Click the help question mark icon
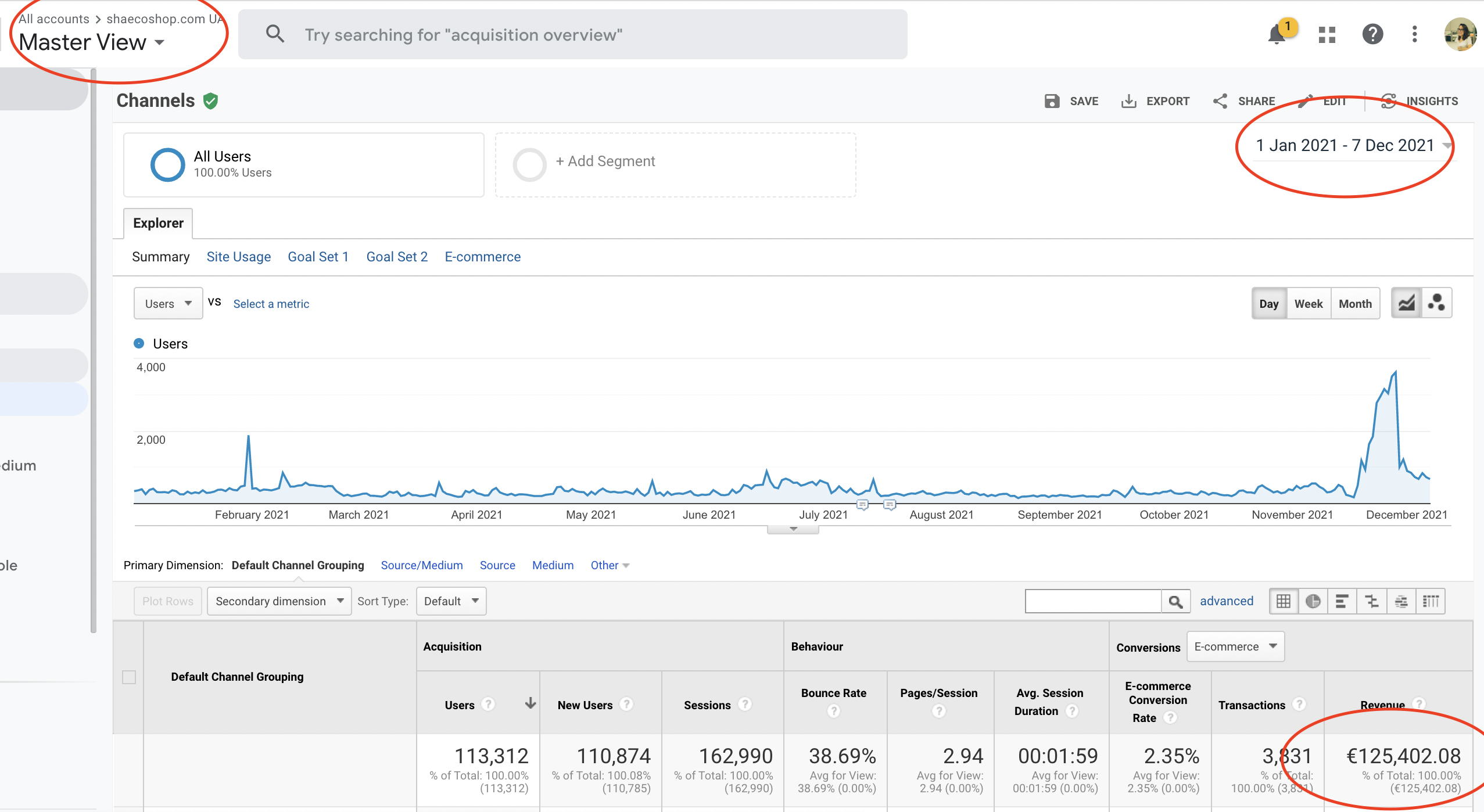The height and width of the screenshot is (812, 1484). (1372, 34)
